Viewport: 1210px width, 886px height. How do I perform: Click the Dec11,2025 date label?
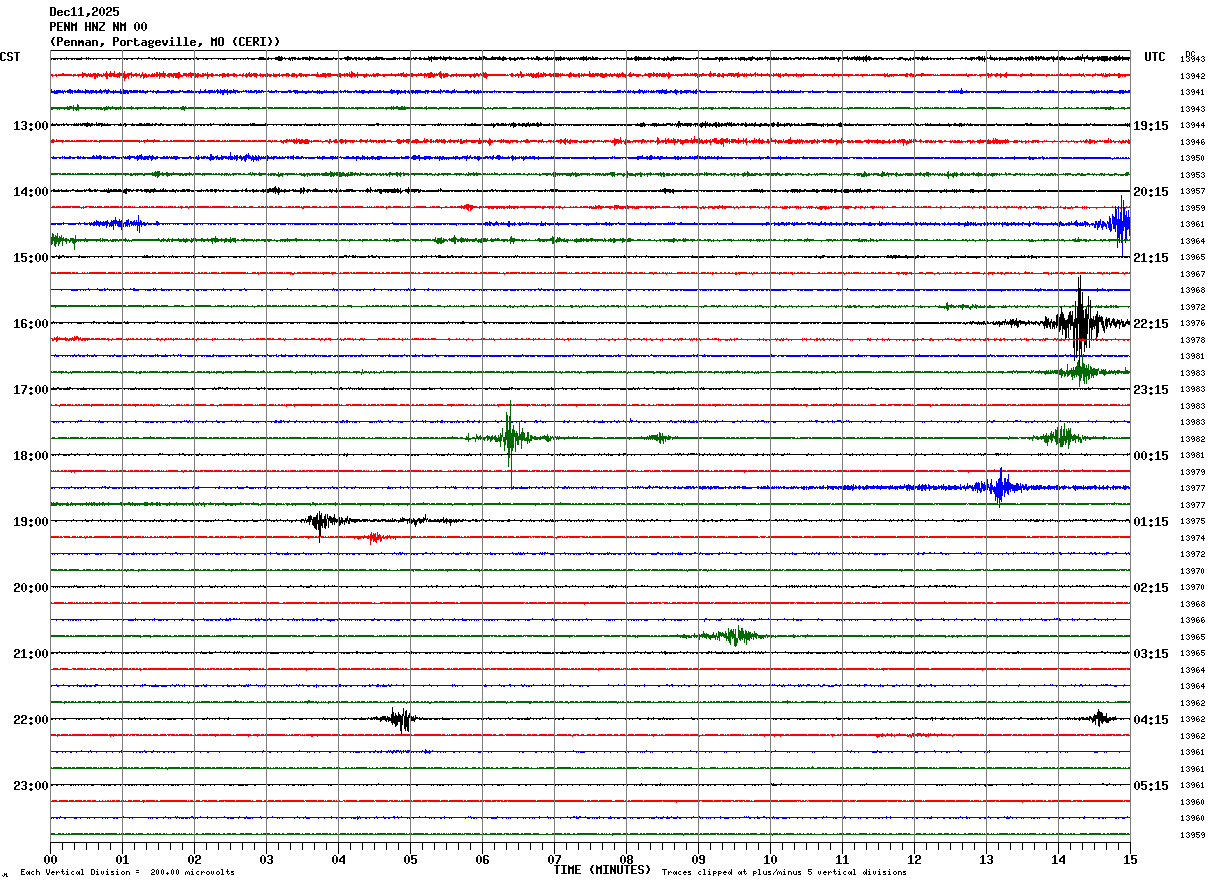[84, 12]
